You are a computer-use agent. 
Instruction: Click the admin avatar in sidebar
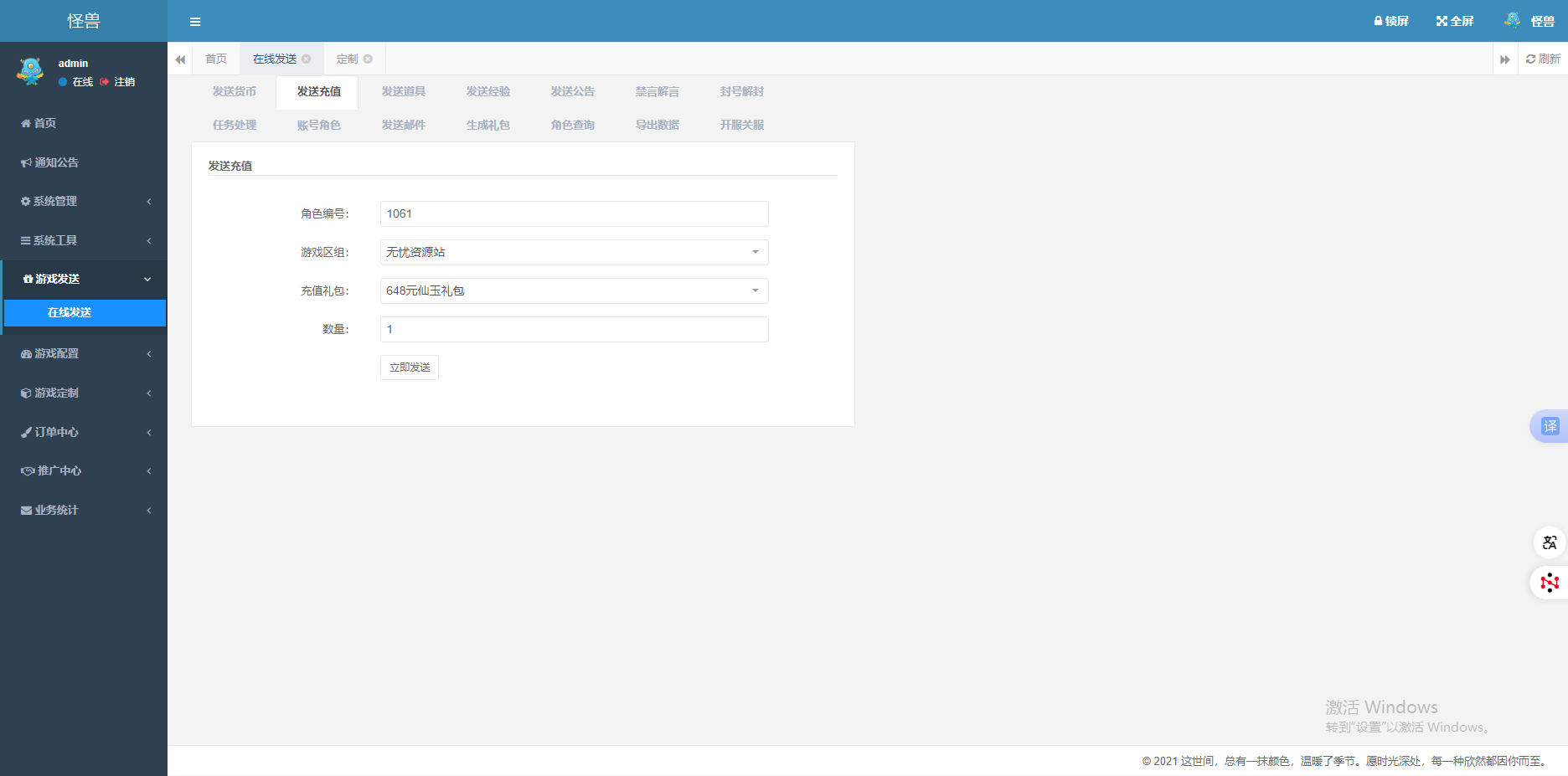tap(30, 71)
